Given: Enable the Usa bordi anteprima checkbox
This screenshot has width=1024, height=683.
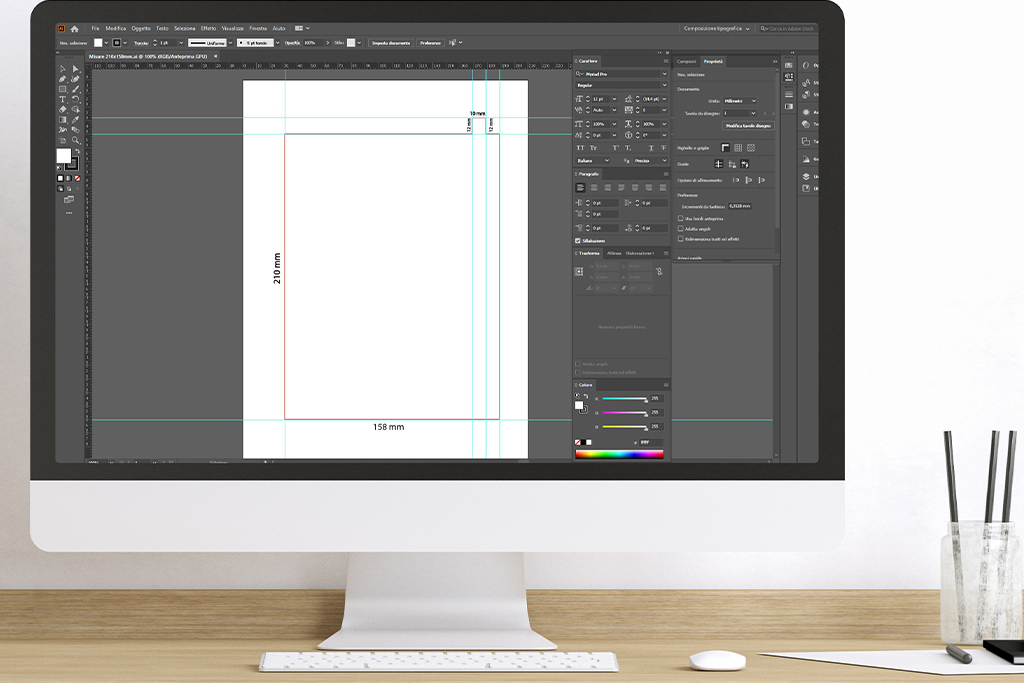Looking at the screenshot, I should click(x=681, y=218).
